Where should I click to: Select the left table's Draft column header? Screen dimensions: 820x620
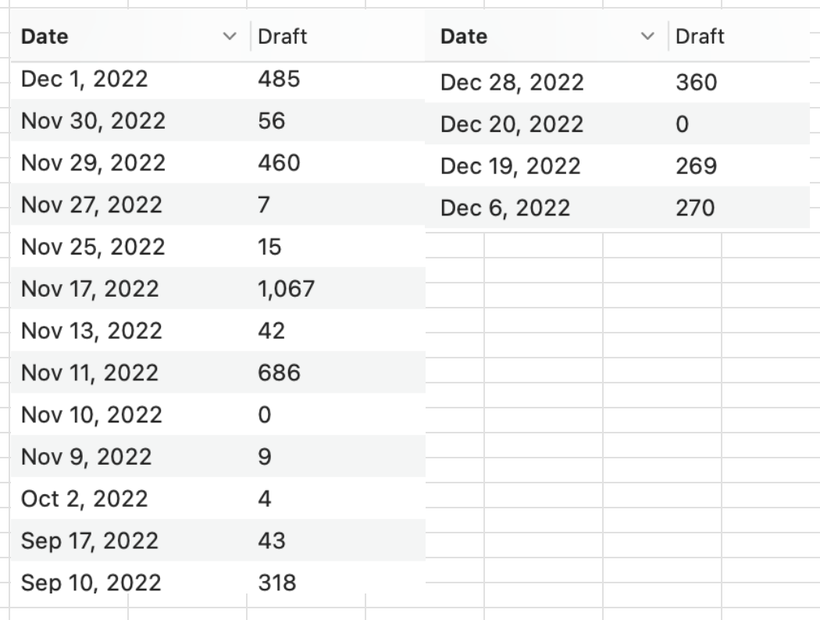click(x=338, y=37)
